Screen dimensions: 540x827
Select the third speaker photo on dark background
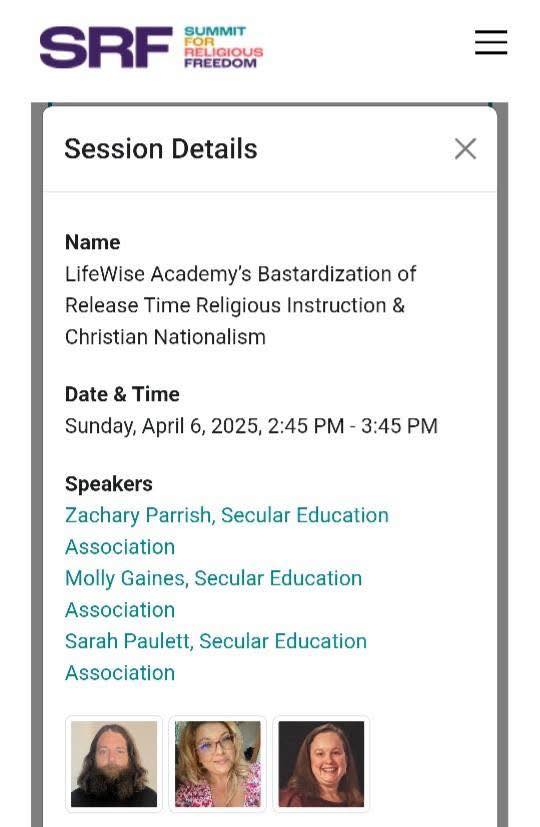(321, 764)
